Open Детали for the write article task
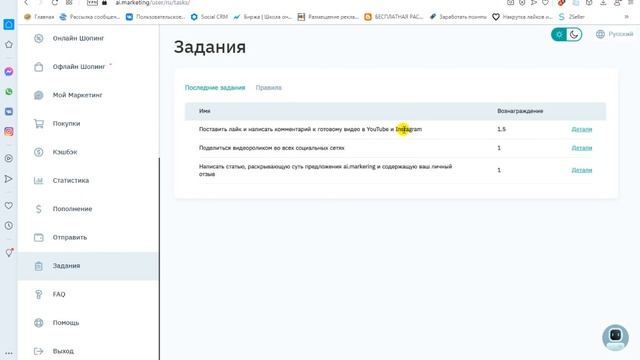 click(582, 170)
